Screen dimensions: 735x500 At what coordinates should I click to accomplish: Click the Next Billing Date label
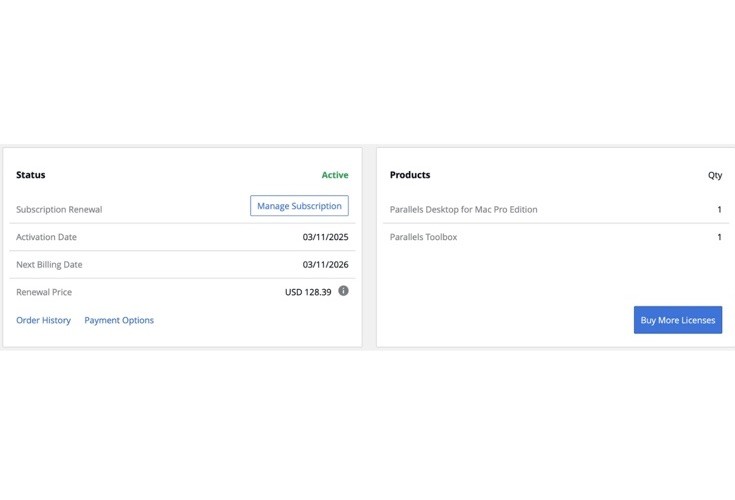coord(49,265)
